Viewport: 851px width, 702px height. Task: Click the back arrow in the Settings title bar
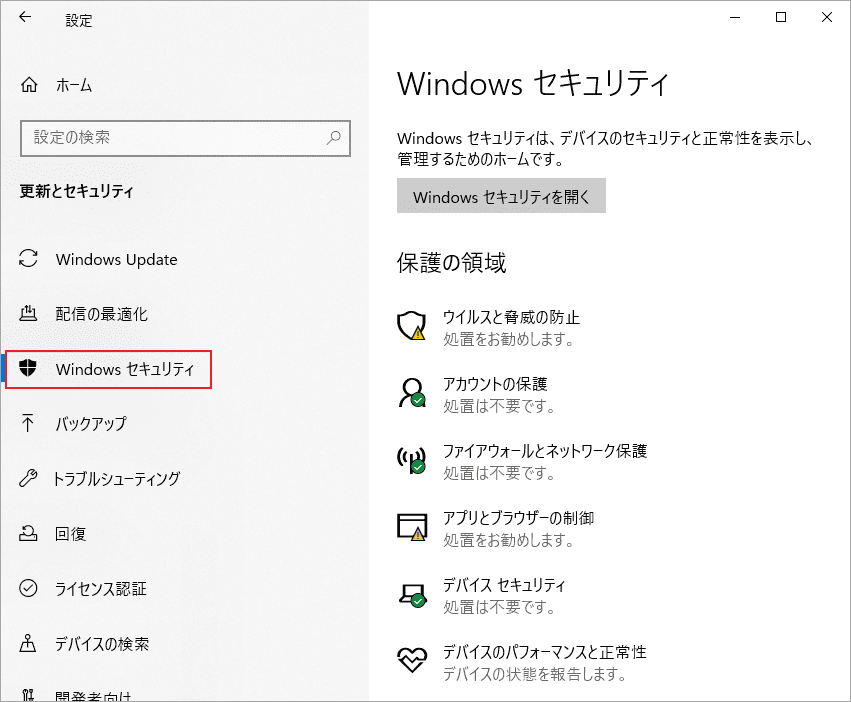coord(25,17)
